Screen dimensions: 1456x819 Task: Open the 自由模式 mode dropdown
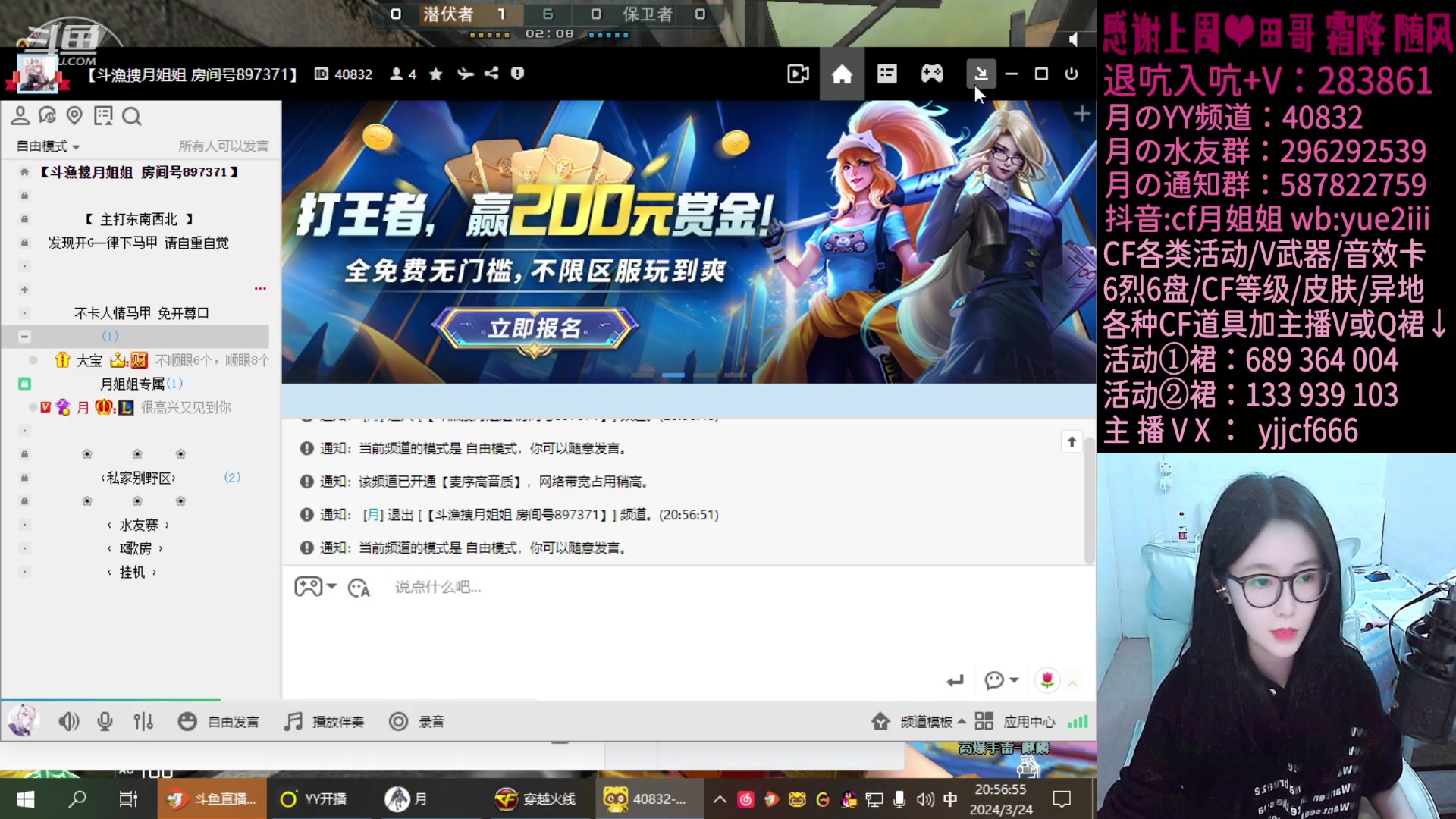pyautogui.click(x=48, y=146)
